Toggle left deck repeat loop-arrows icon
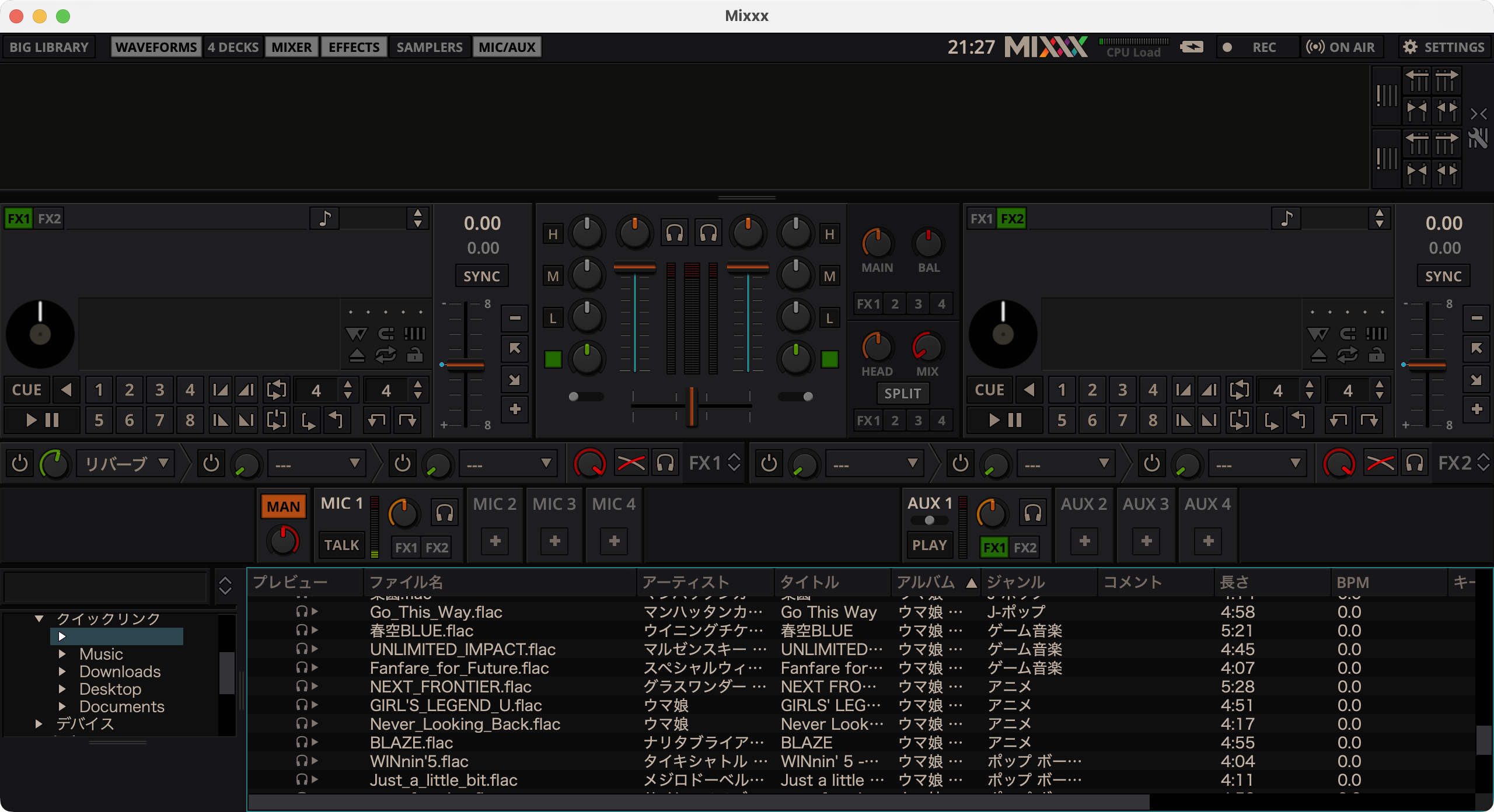 [386, 355]
